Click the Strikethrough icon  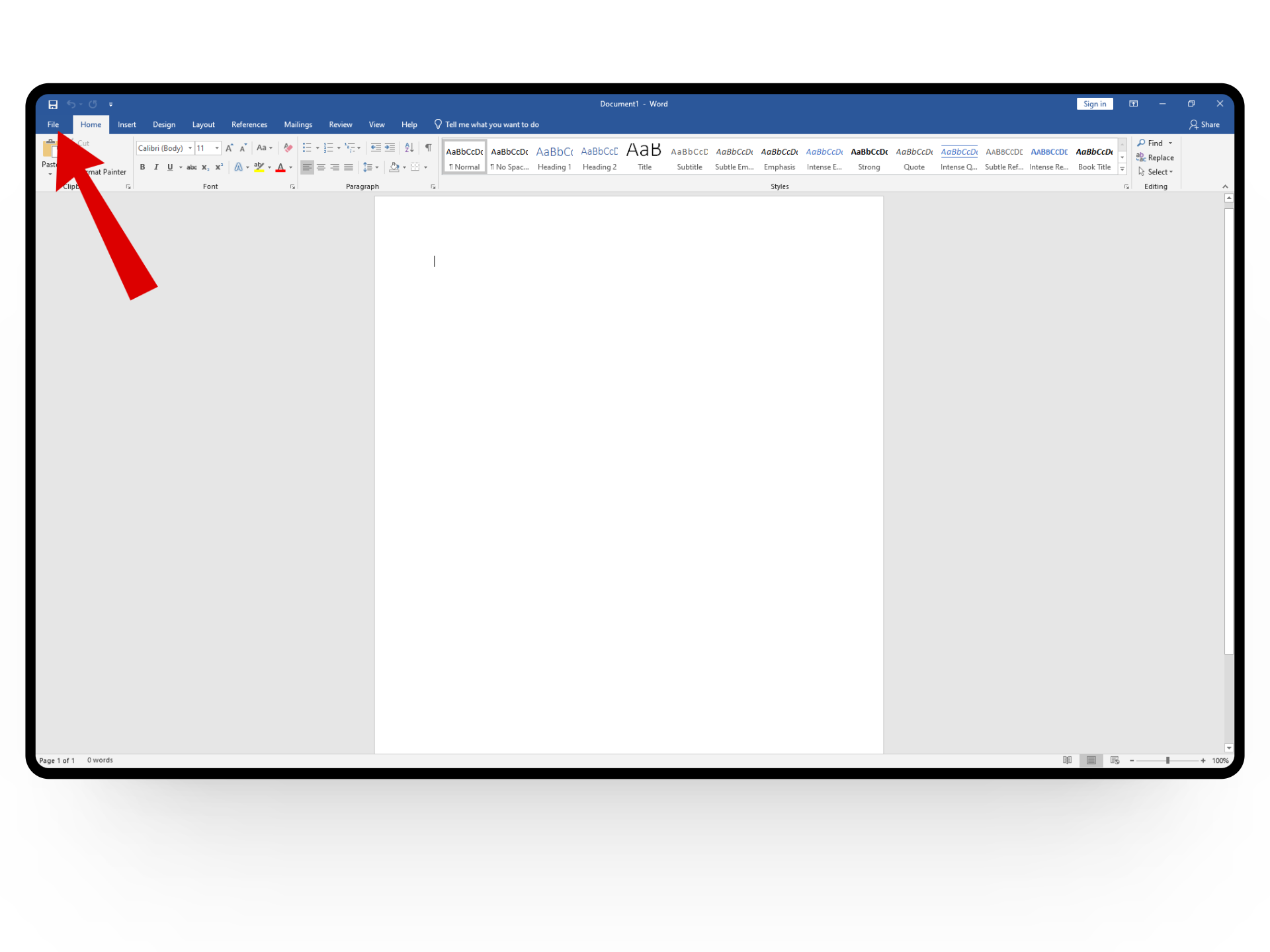point(191,167)
